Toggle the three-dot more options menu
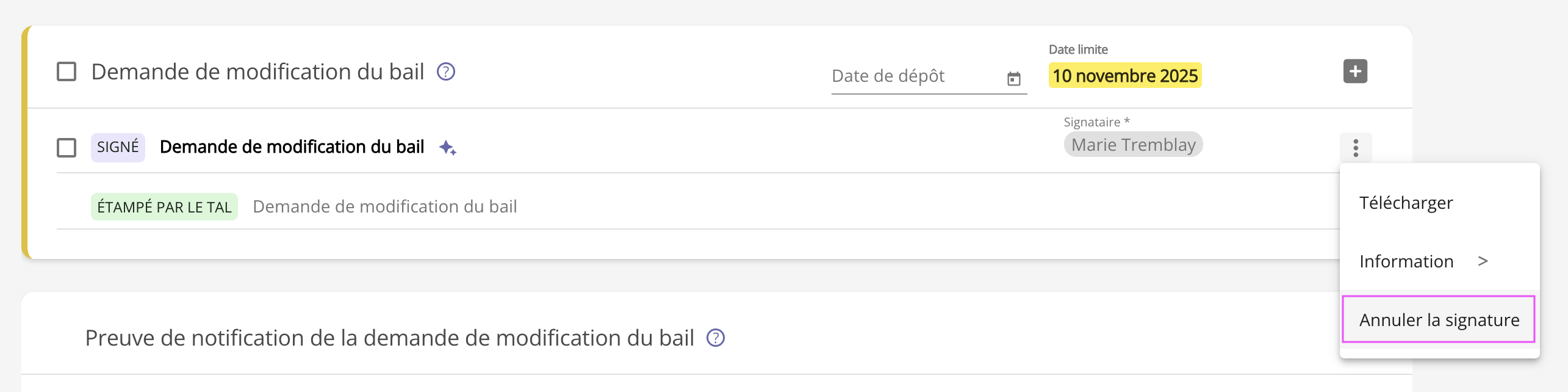This screenshot has width=1568, height=392. 1356,148
